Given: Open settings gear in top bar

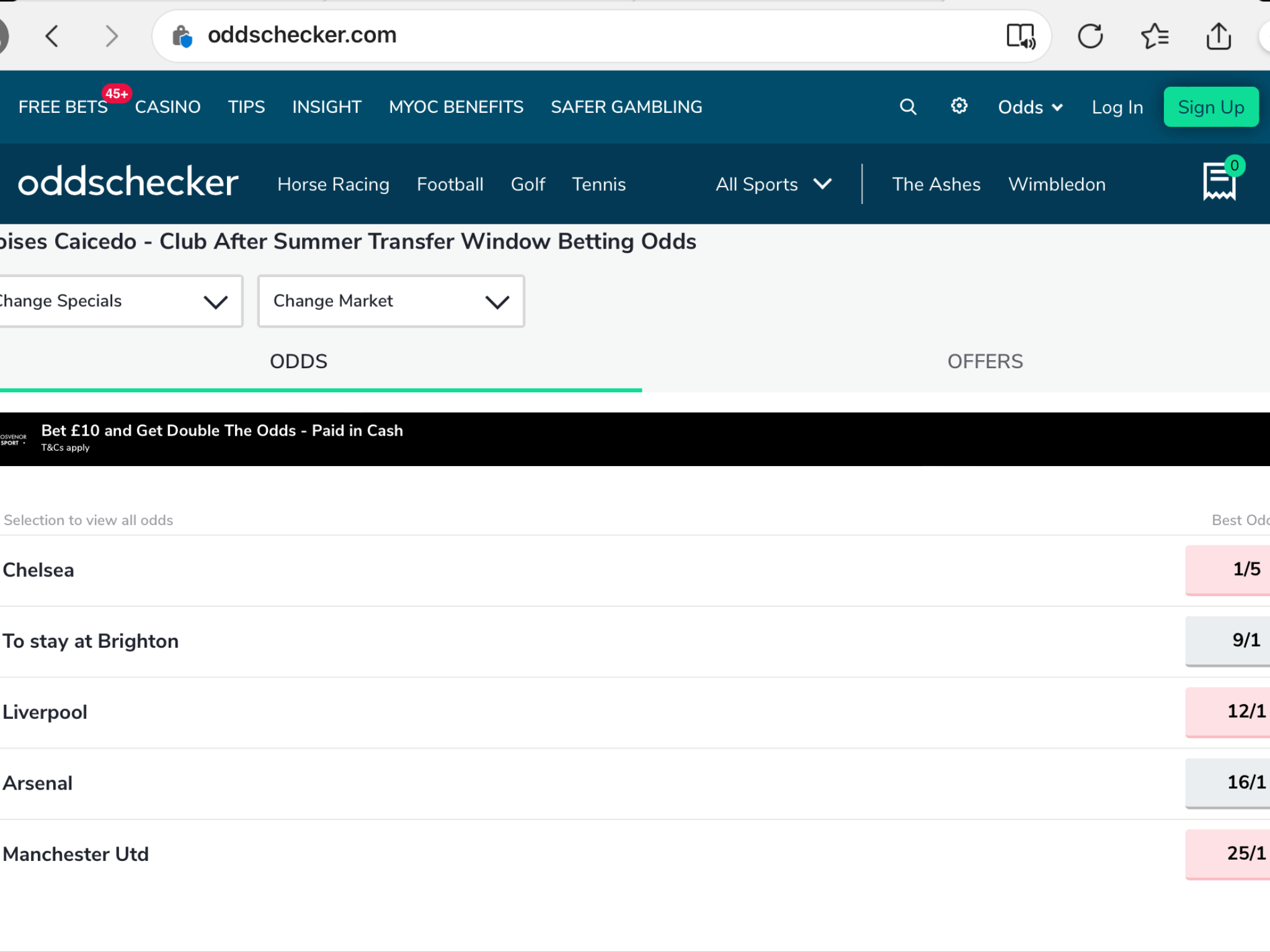Looking at the screenshot, I should 959,106.
